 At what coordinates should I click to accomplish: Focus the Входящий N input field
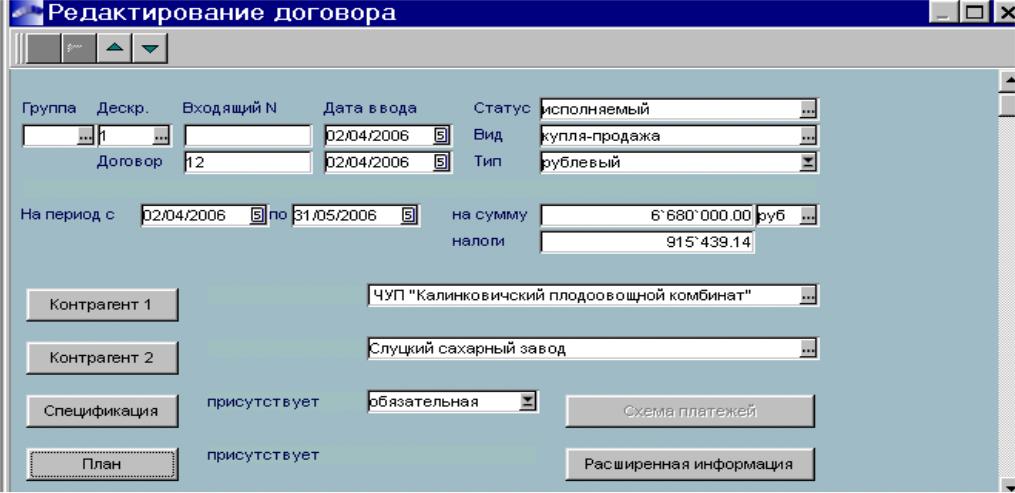[248, 136]
